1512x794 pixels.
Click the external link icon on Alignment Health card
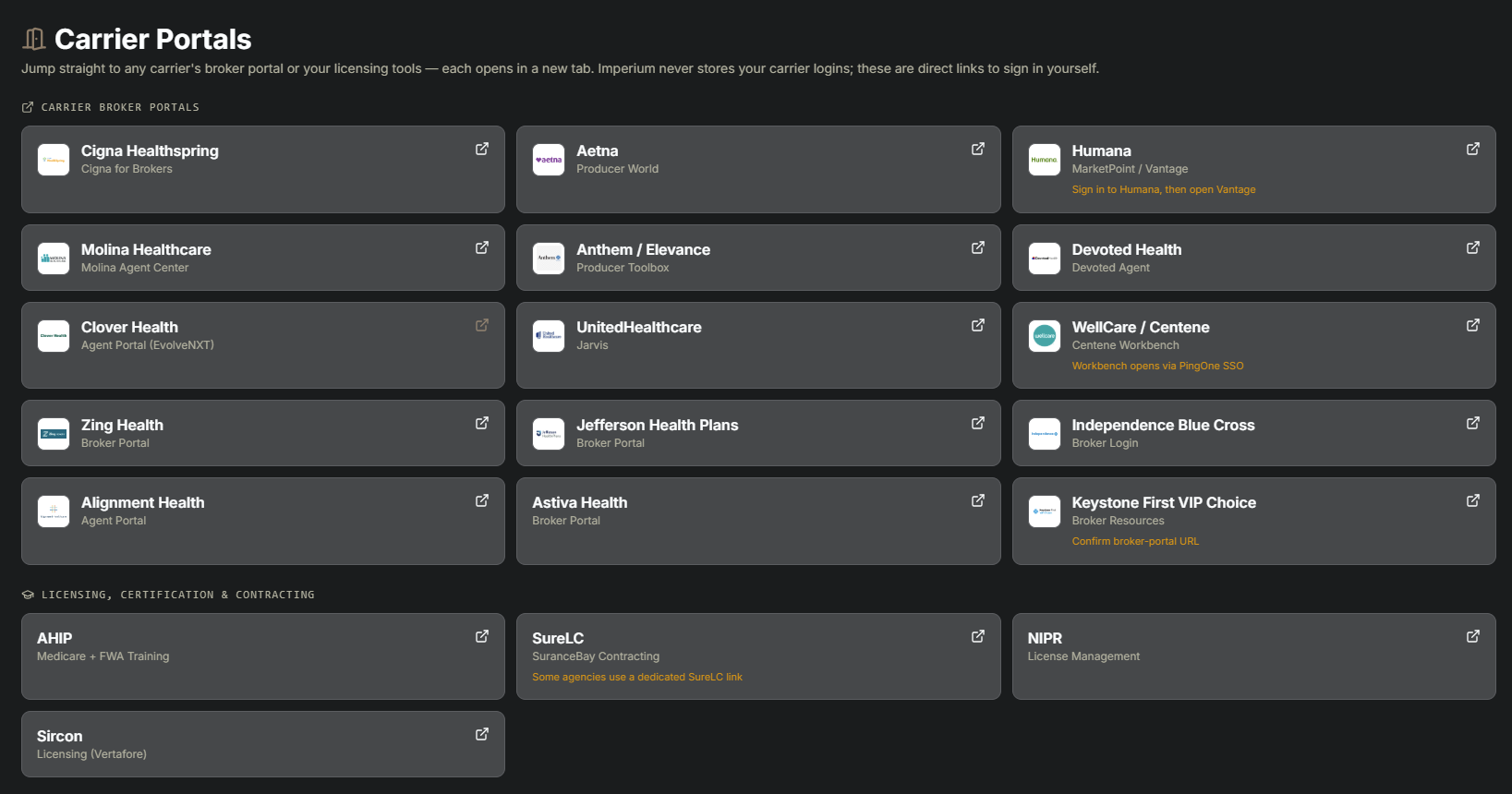tap(482, 500)
